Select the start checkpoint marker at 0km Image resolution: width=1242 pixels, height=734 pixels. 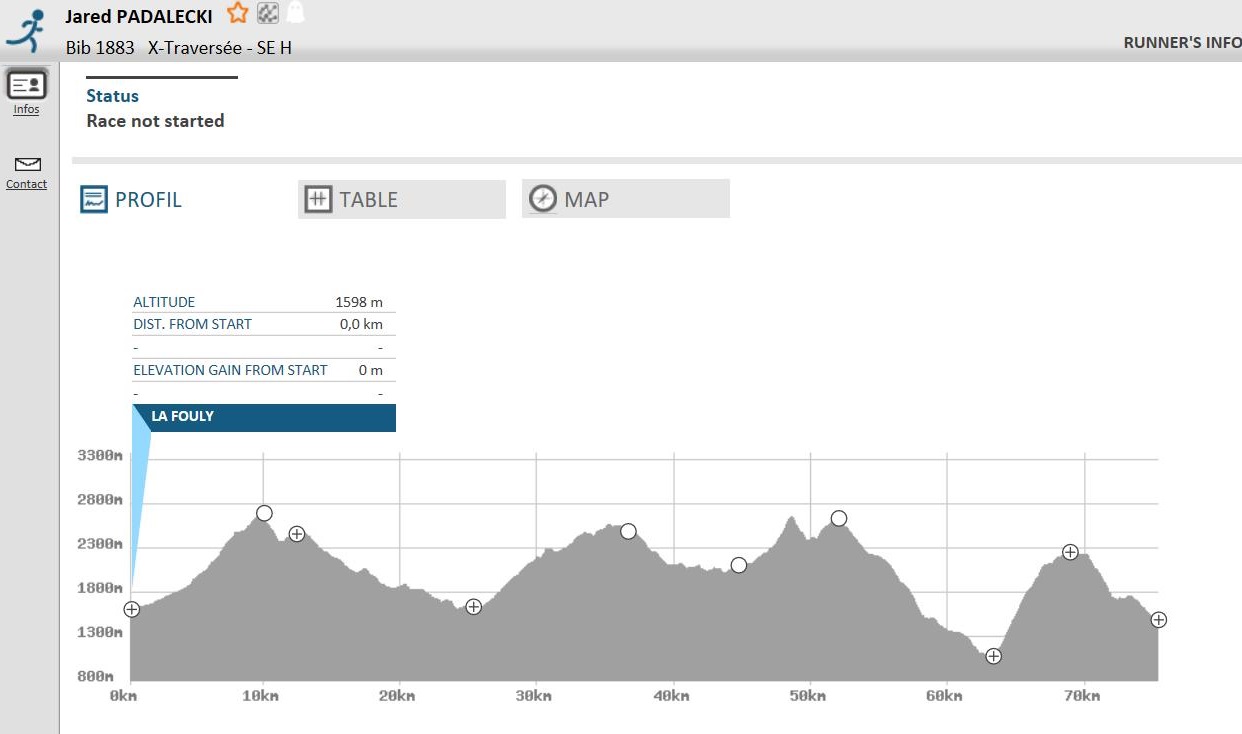(131, 609)
